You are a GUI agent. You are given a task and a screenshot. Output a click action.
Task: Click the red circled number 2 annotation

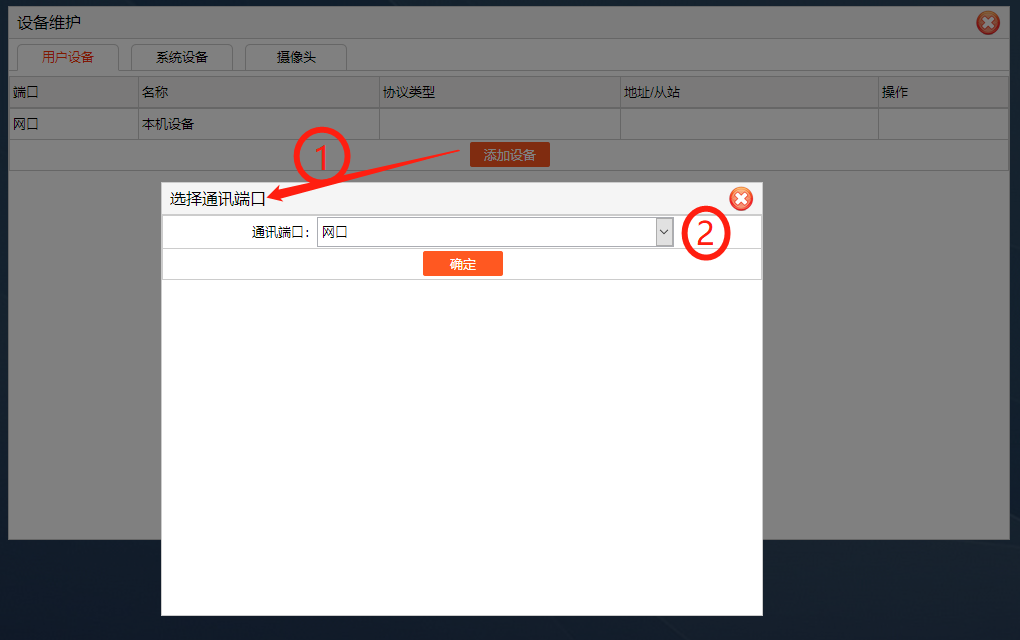pyautogui.click(x=706, y=234)
